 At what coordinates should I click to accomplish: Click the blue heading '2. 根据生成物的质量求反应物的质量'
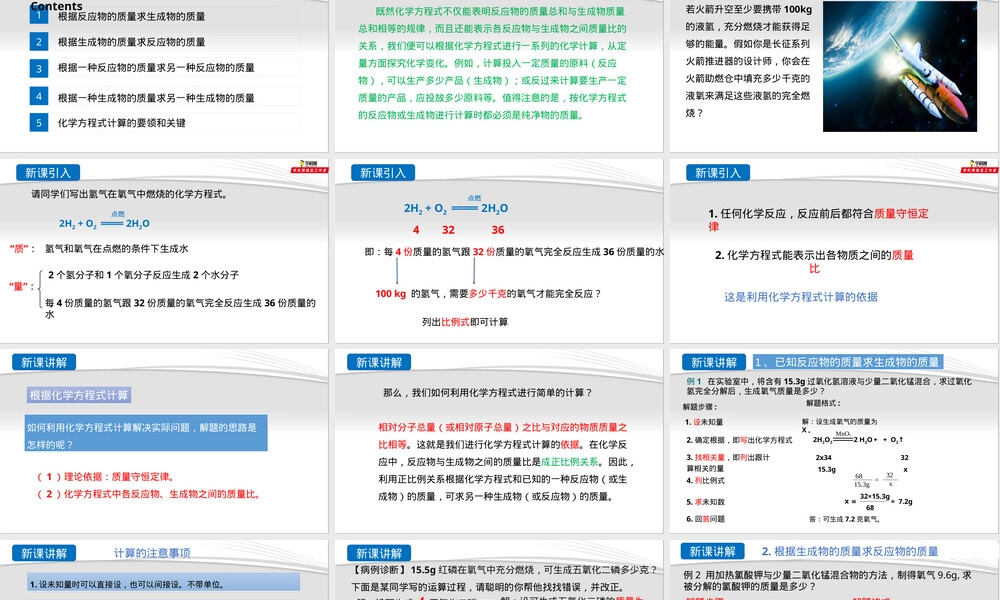tap(850, 552)
